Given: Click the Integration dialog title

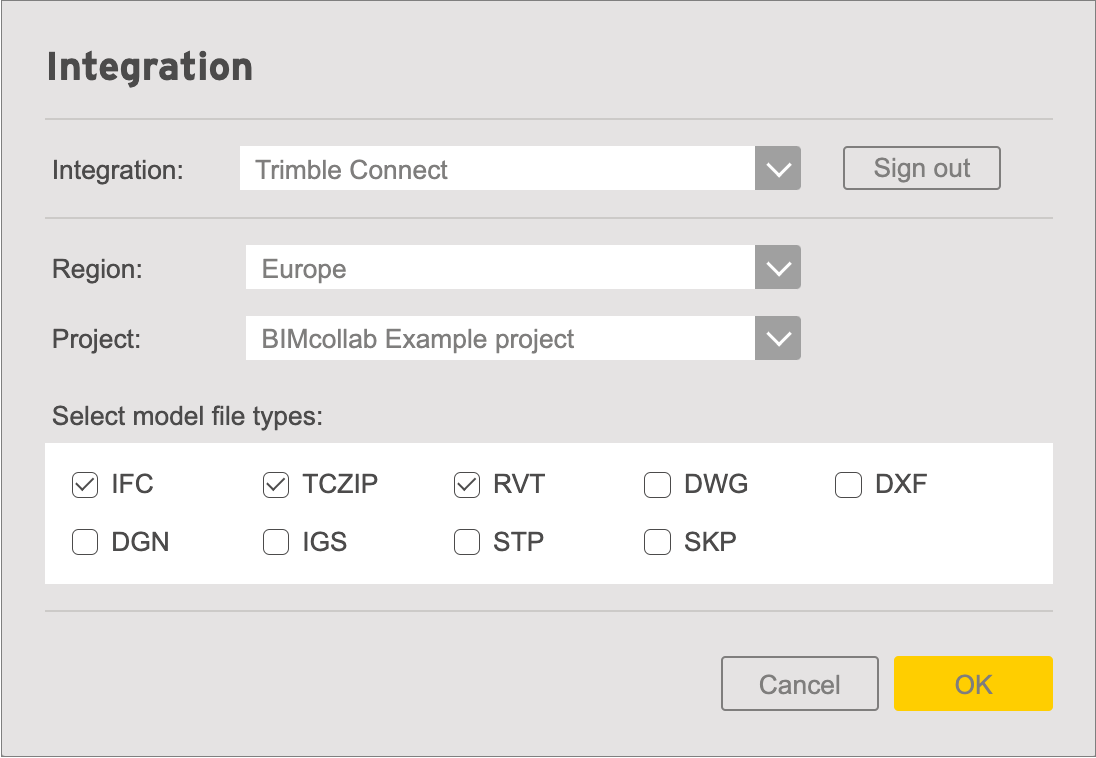Looking at the screenshot, I should pos(150,68).
